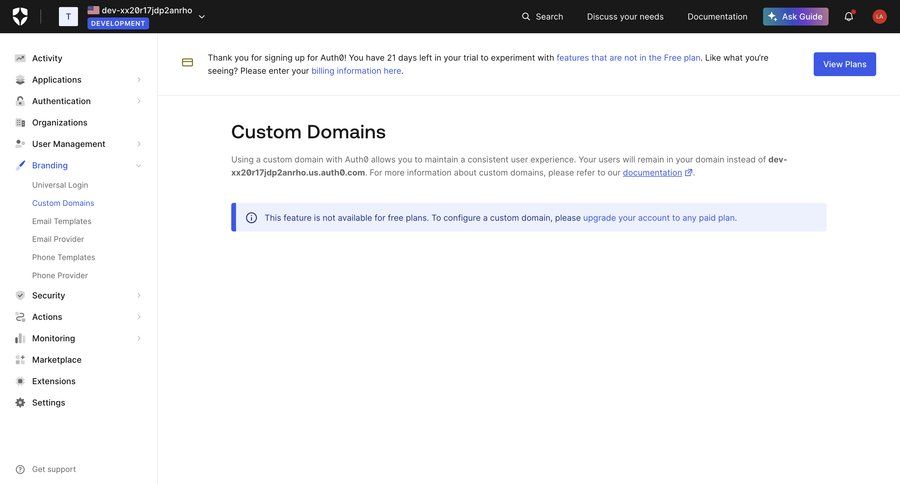Open the Marketplace sidebar label
Screen dimensions: 900x484
[57, 359]
